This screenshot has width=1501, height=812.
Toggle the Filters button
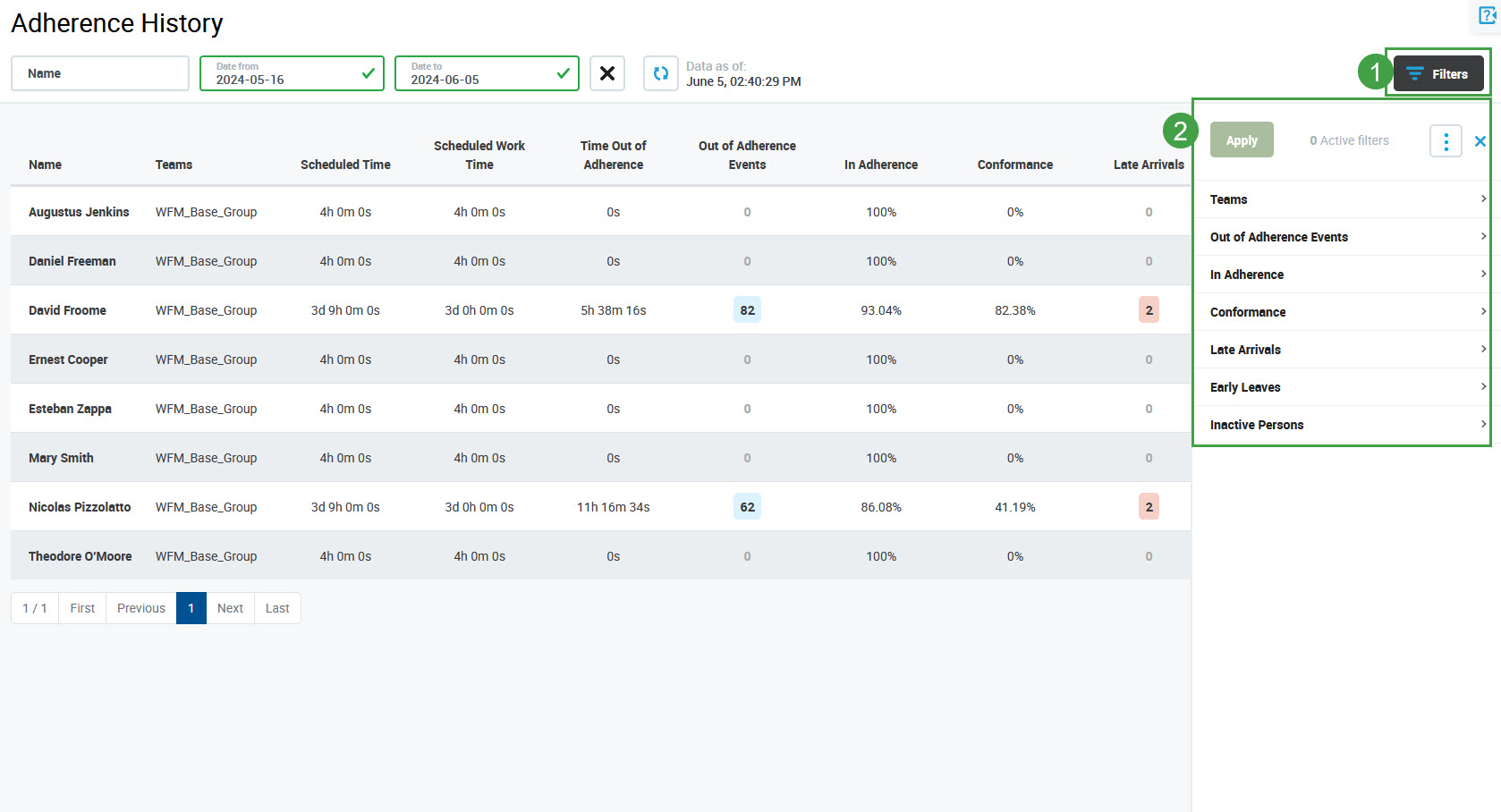[1437, 73]
